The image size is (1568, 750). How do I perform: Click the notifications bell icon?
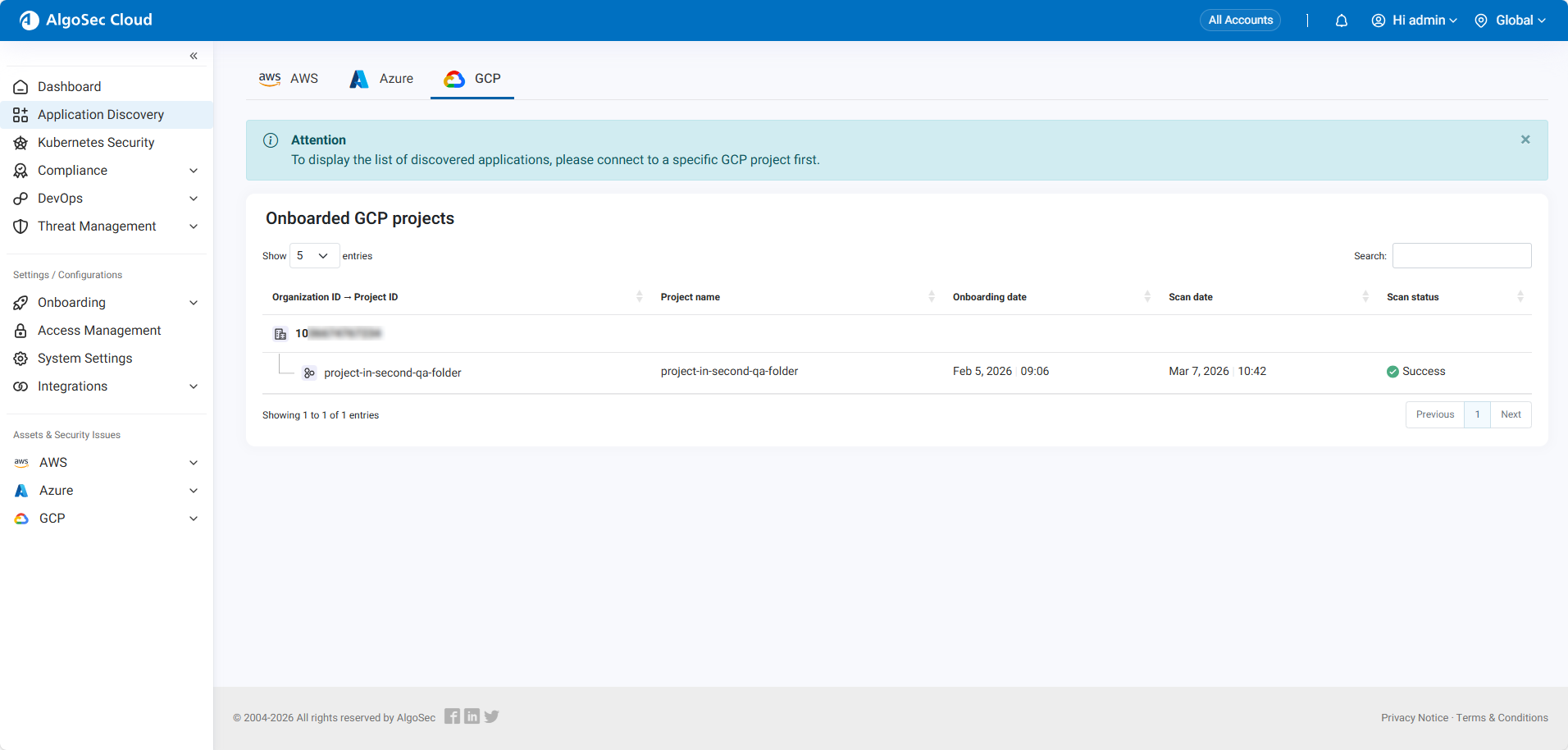[1341, 21]
